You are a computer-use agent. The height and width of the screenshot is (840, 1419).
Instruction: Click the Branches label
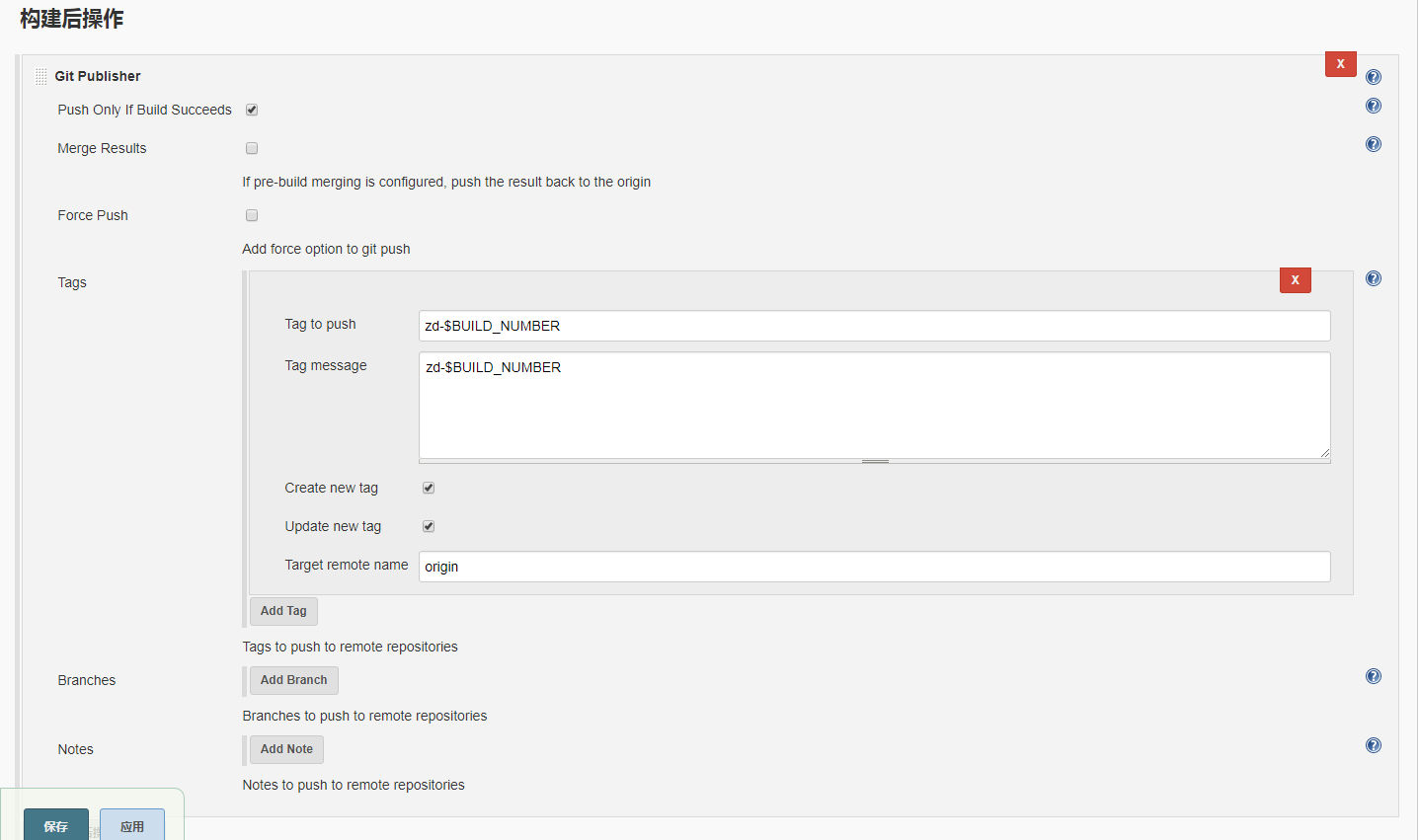[x=87, y=680]
